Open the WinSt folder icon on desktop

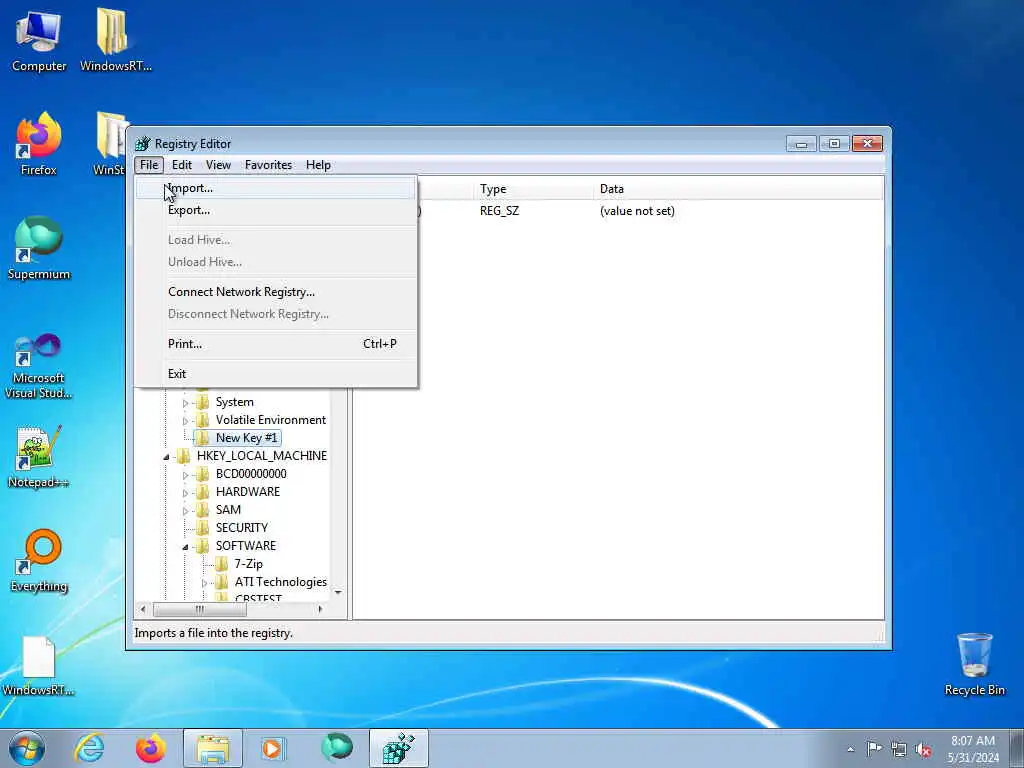point(110,144)
